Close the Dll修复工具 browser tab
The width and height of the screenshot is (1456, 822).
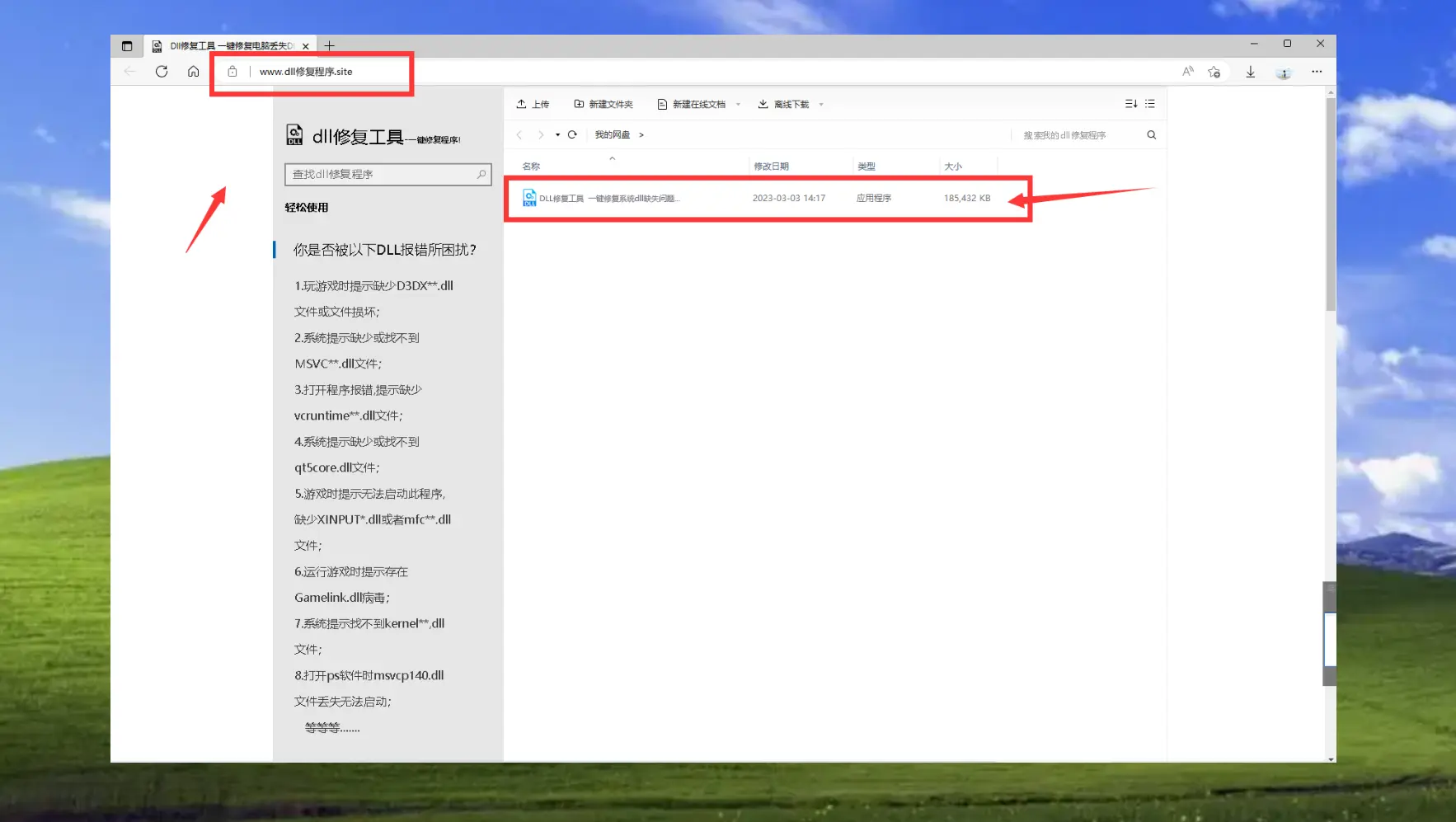point(306,46)
